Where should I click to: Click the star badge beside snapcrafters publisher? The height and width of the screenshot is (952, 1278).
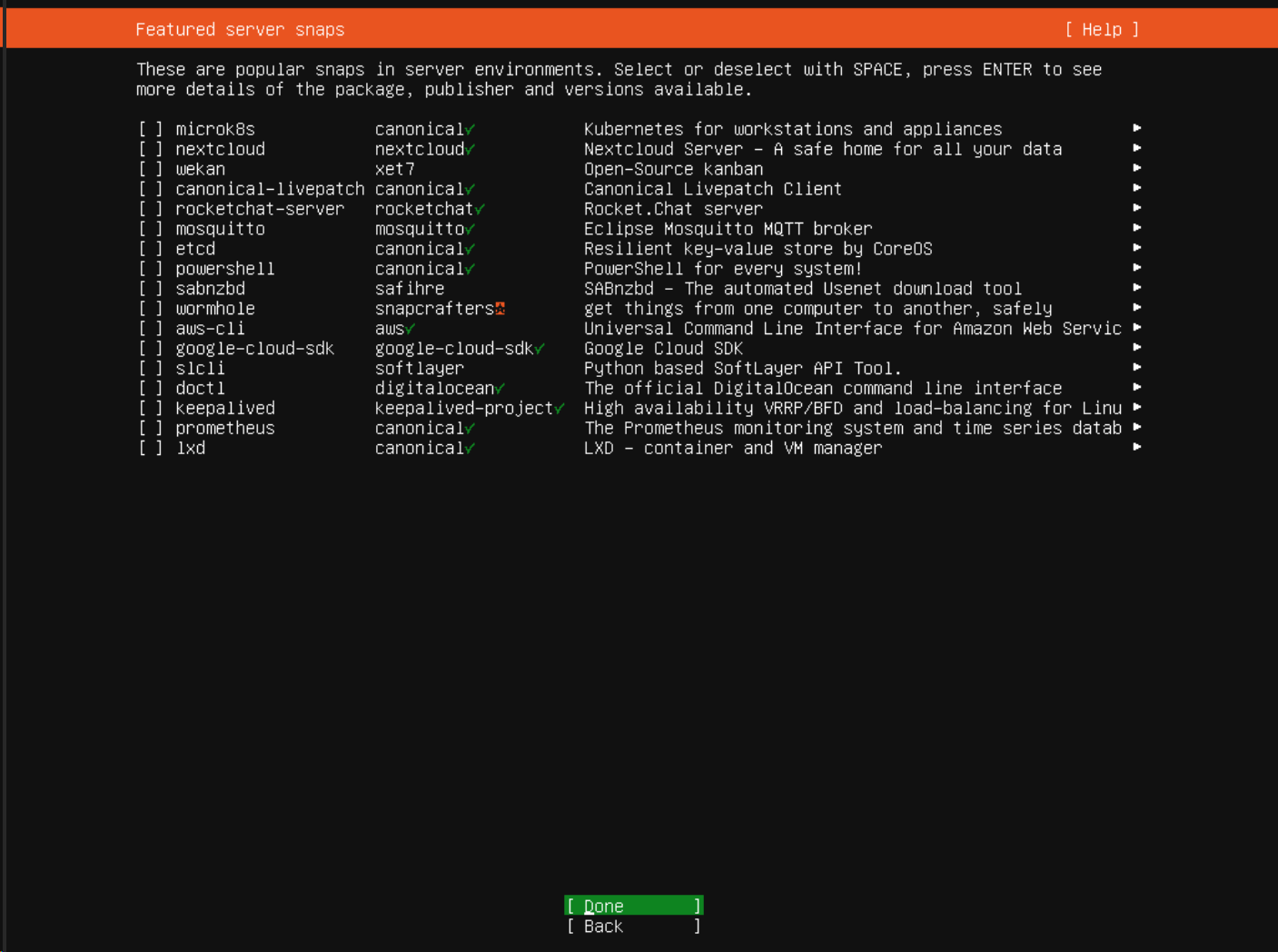tap(500, 310)
